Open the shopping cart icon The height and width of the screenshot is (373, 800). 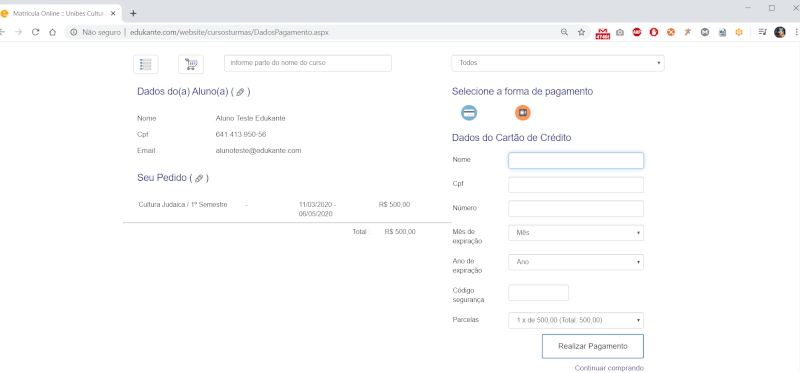pos(191,64)
